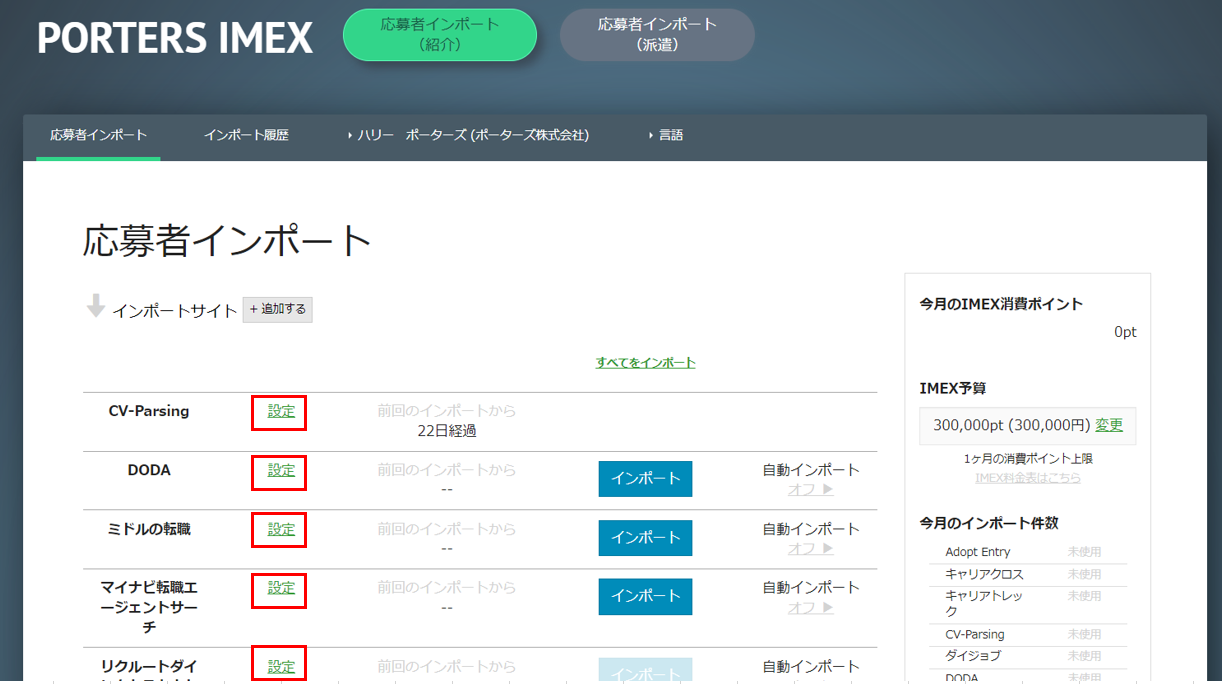Click 変更 next to IMEX予算

(1109, 425)
